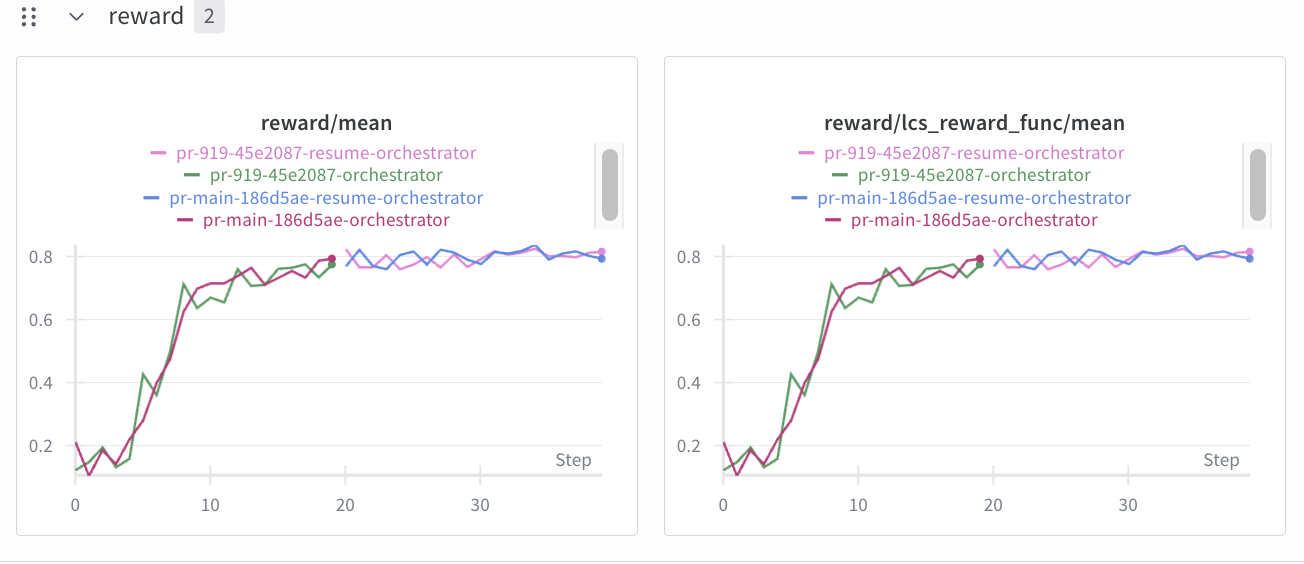Image resolution: width=1304 pixels, height=564 pixels.
Task: Click the panel count badge showing 2
Action: point(209,17)
